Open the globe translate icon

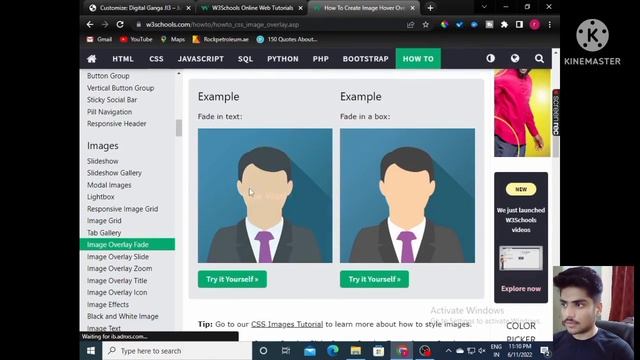(x=515, y=58)
